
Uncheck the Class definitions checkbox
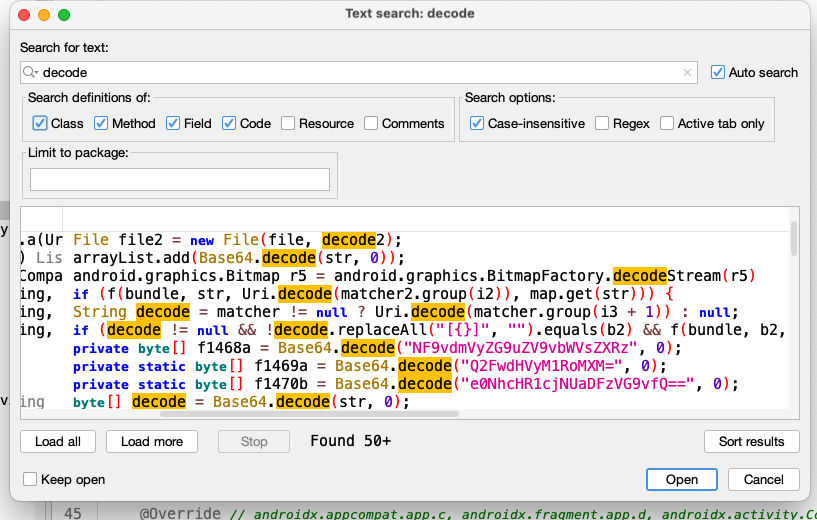[40, 123]
